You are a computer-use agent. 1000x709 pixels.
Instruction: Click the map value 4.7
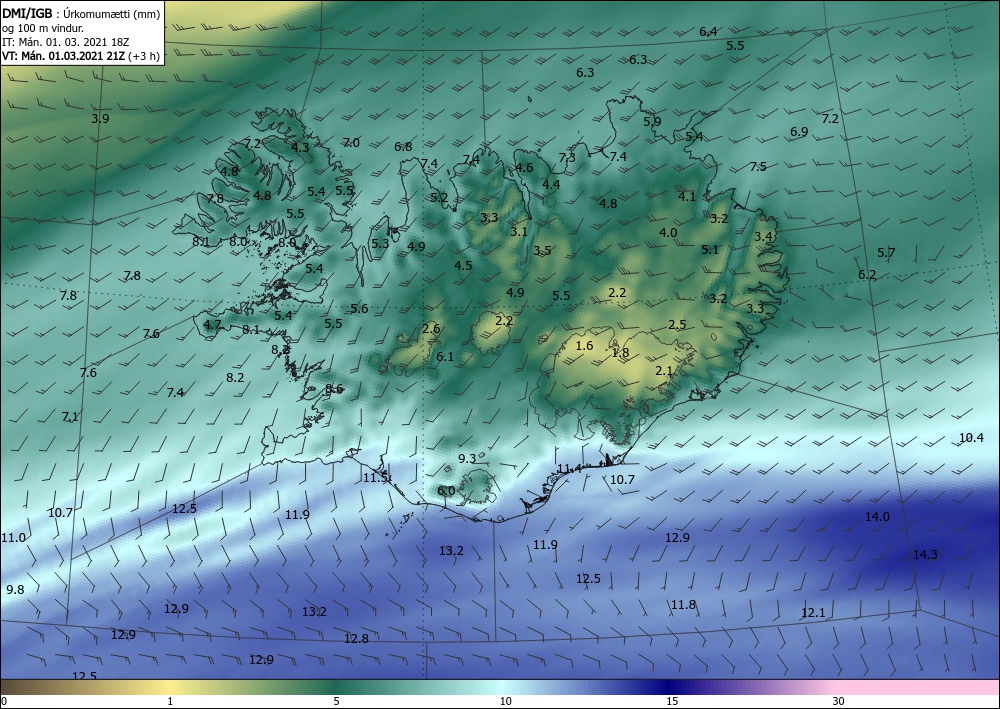click(212, 324)
